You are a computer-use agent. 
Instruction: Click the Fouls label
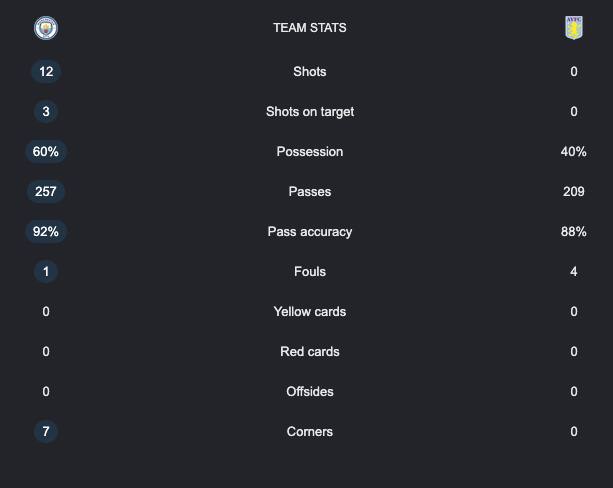tap(310, 271)
